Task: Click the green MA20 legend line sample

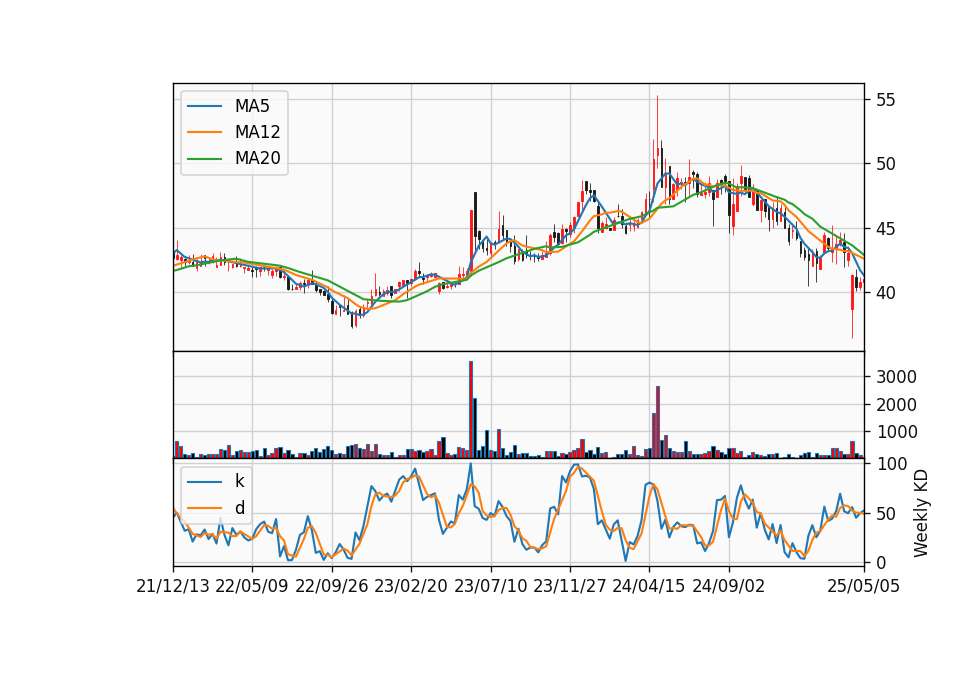Action: coord(204,159)
